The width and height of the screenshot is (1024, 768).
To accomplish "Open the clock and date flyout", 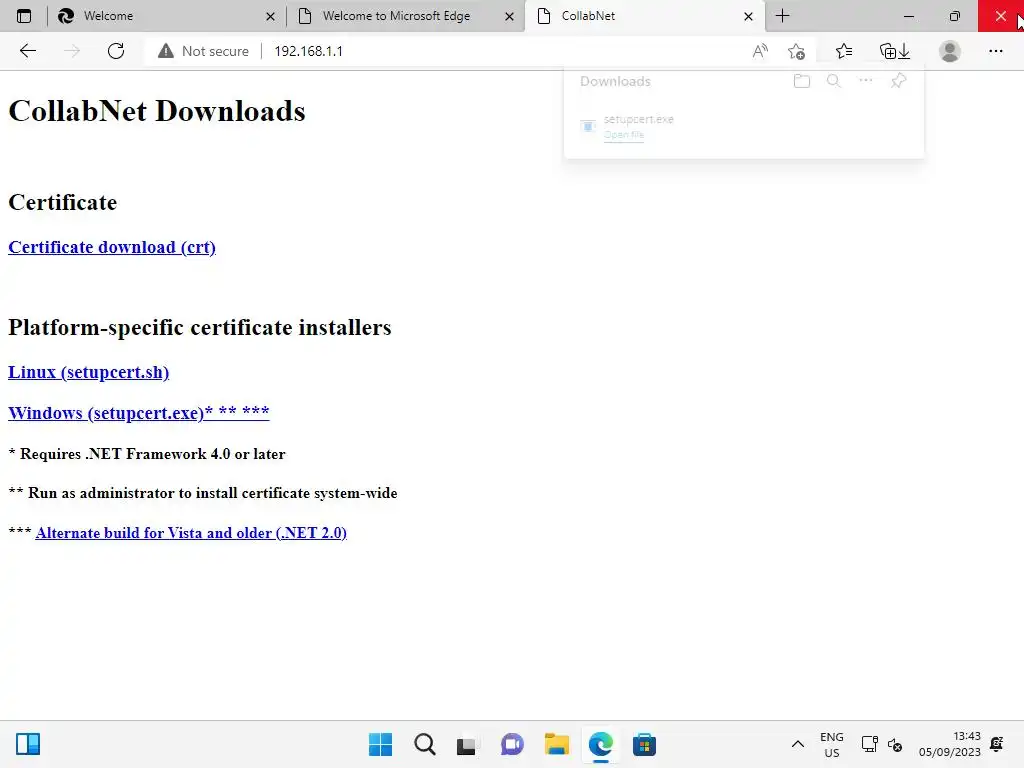I will pyautogui.click(x=949, y=744).
